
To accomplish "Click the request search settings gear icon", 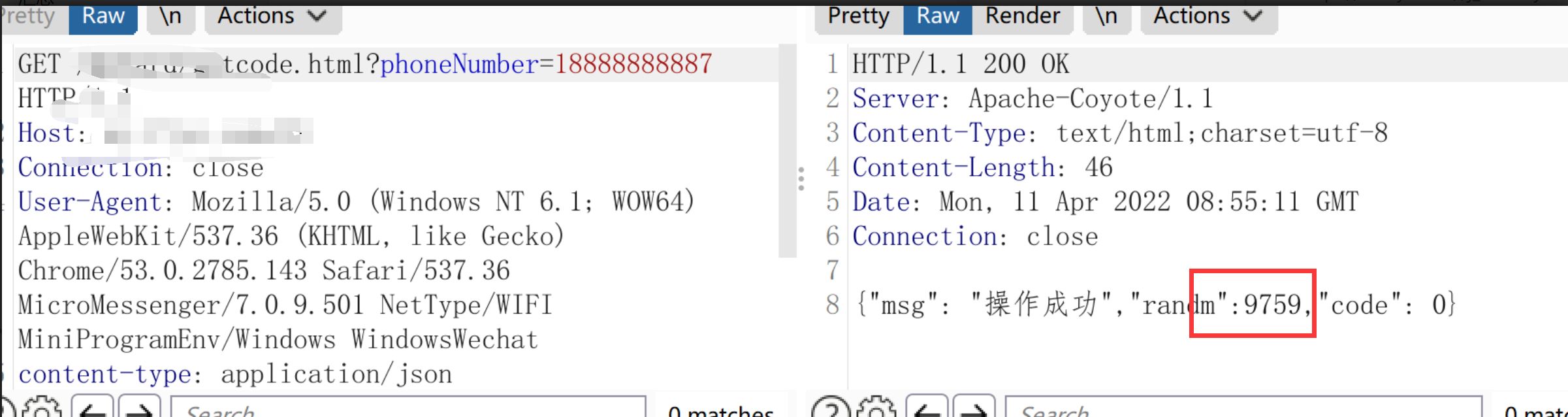I will pyautogui.click(x=42, y=409).
